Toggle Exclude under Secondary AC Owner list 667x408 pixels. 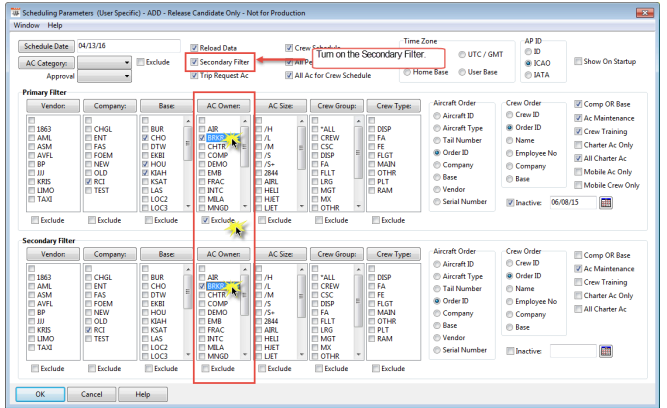[206, 369]
